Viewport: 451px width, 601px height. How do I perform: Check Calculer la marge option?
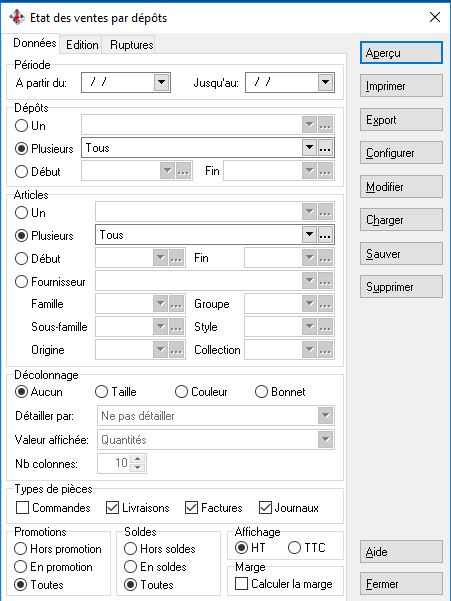click(x=241, y=584)
